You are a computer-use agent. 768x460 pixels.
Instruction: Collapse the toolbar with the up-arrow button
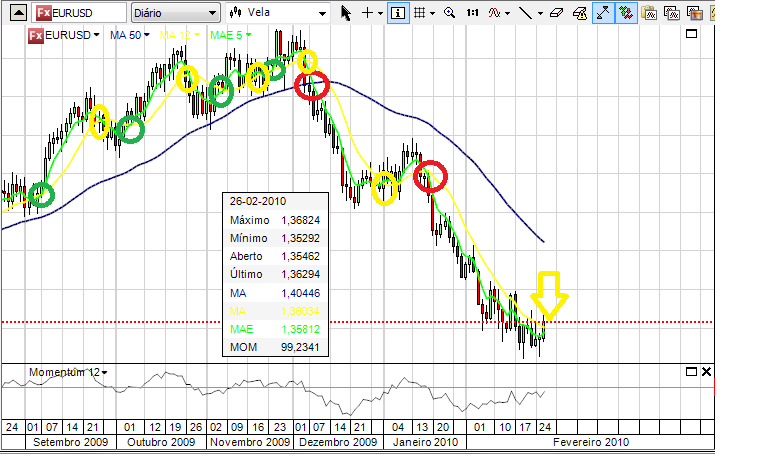pyautogui.click(x=18, y=13)
